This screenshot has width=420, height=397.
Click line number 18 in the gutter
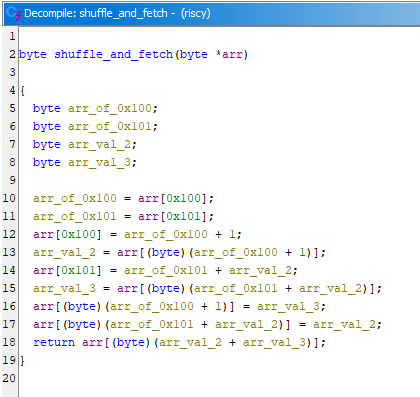[9, 342]
